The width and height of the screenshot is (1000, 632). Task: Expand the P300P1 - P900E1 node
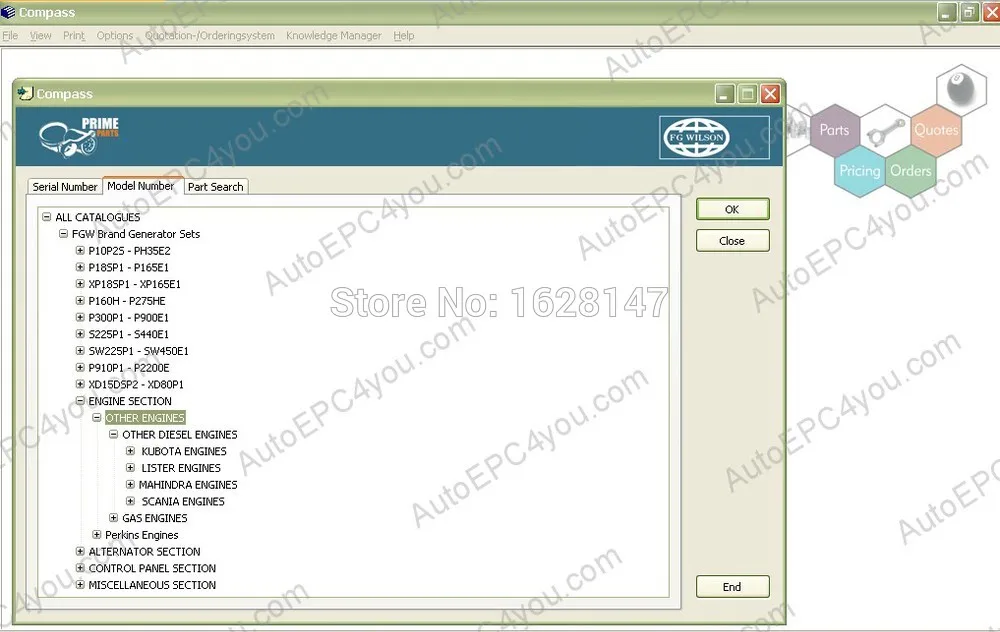tap(80, 317)
